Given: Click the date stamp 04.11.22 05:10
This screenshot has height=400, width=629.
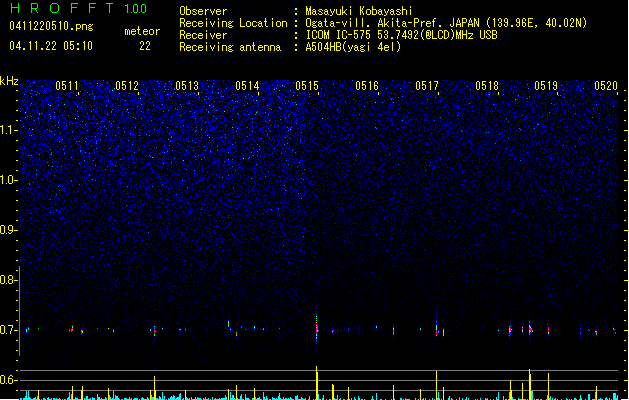Looking at the screenshot, I should point(51,46).
